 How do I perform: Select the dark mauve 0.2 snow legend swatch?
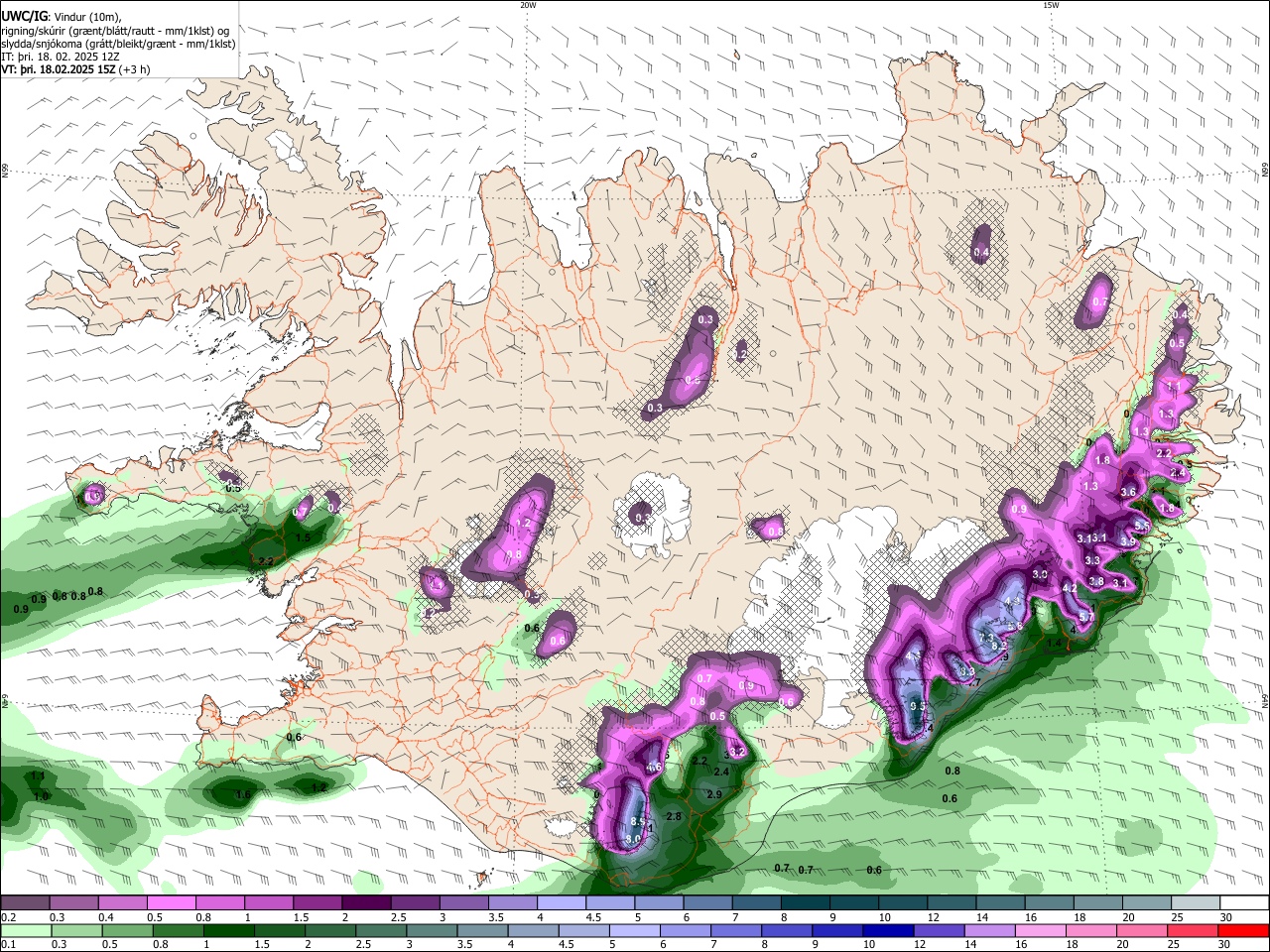pyautogui.click(x=24, y=902)
